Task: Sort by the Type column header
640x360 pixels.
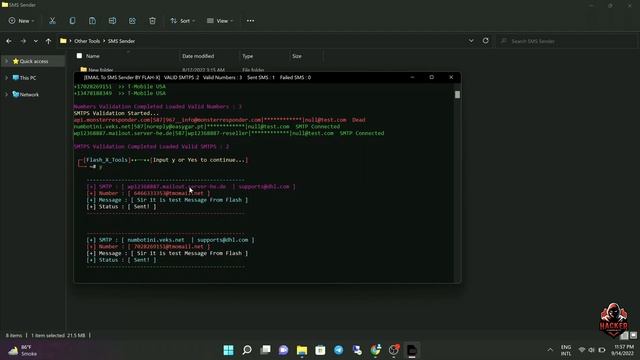Action: (247, 56)
